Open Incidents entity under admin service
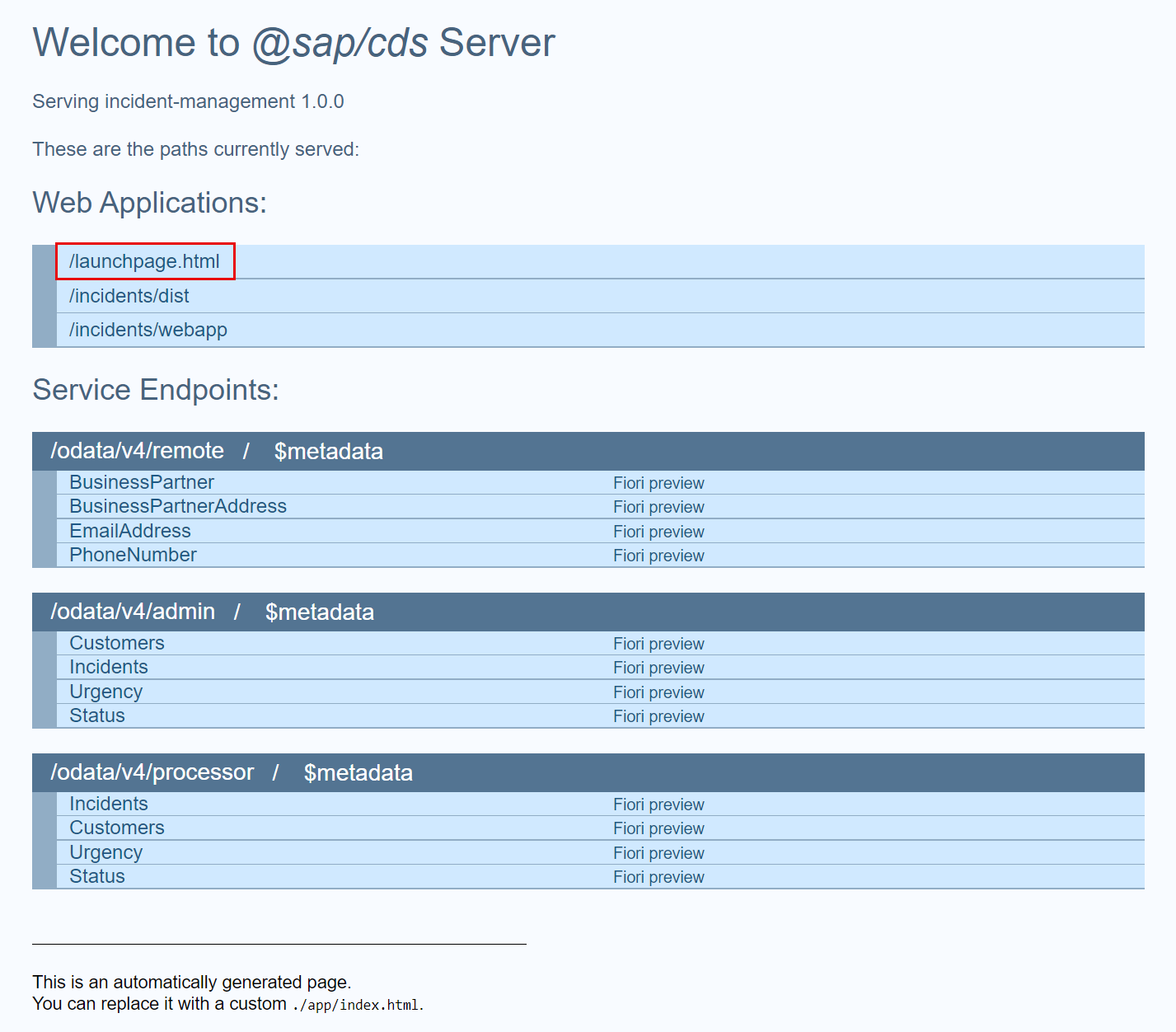Screen dimensions: 1176x1032 pyautogui.click(x=109, y=667)
